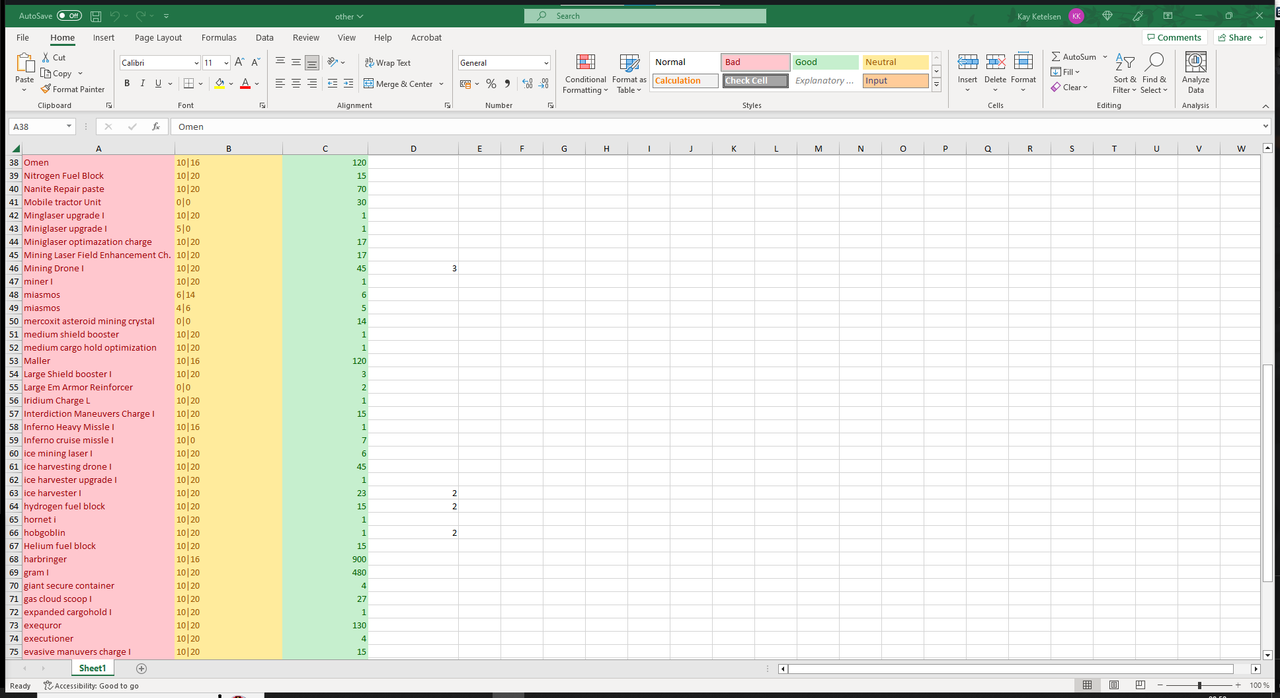
Task: Open the font size 11 dropdown
Action: (x=227, y=63)
